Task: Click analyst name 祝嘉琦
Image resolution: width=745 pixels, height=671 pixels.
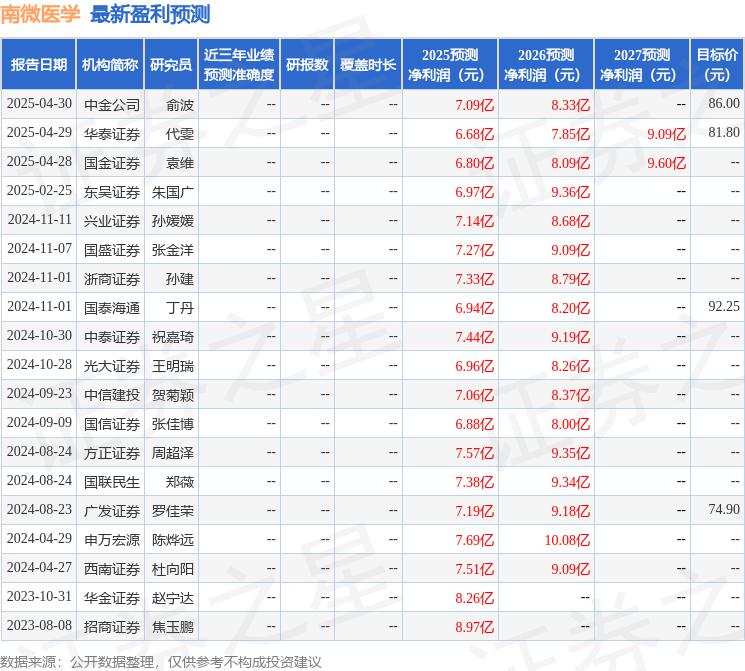Action: click(x=172, y=336)
